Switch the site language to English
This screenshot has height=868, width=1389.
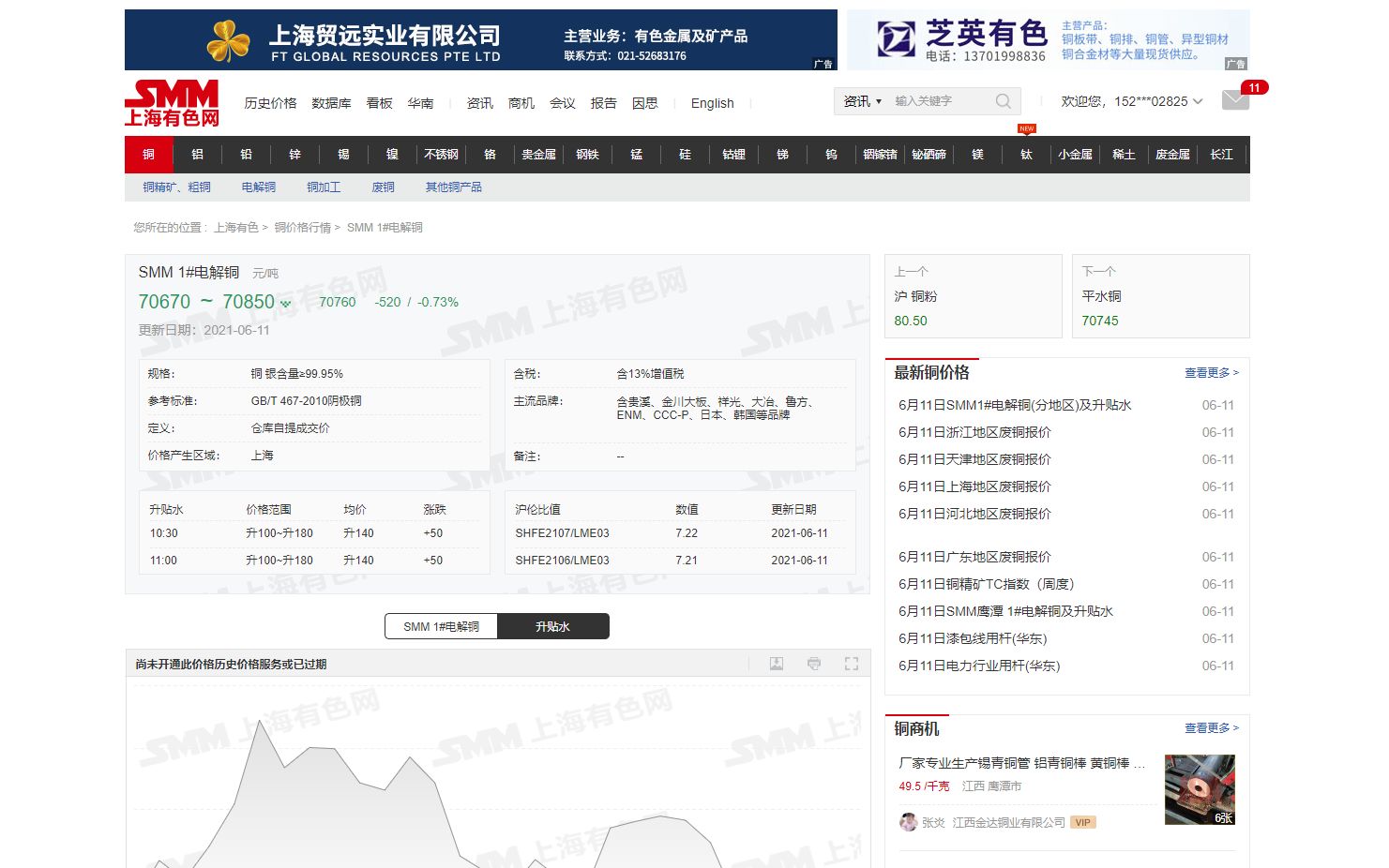coord(713,103)
